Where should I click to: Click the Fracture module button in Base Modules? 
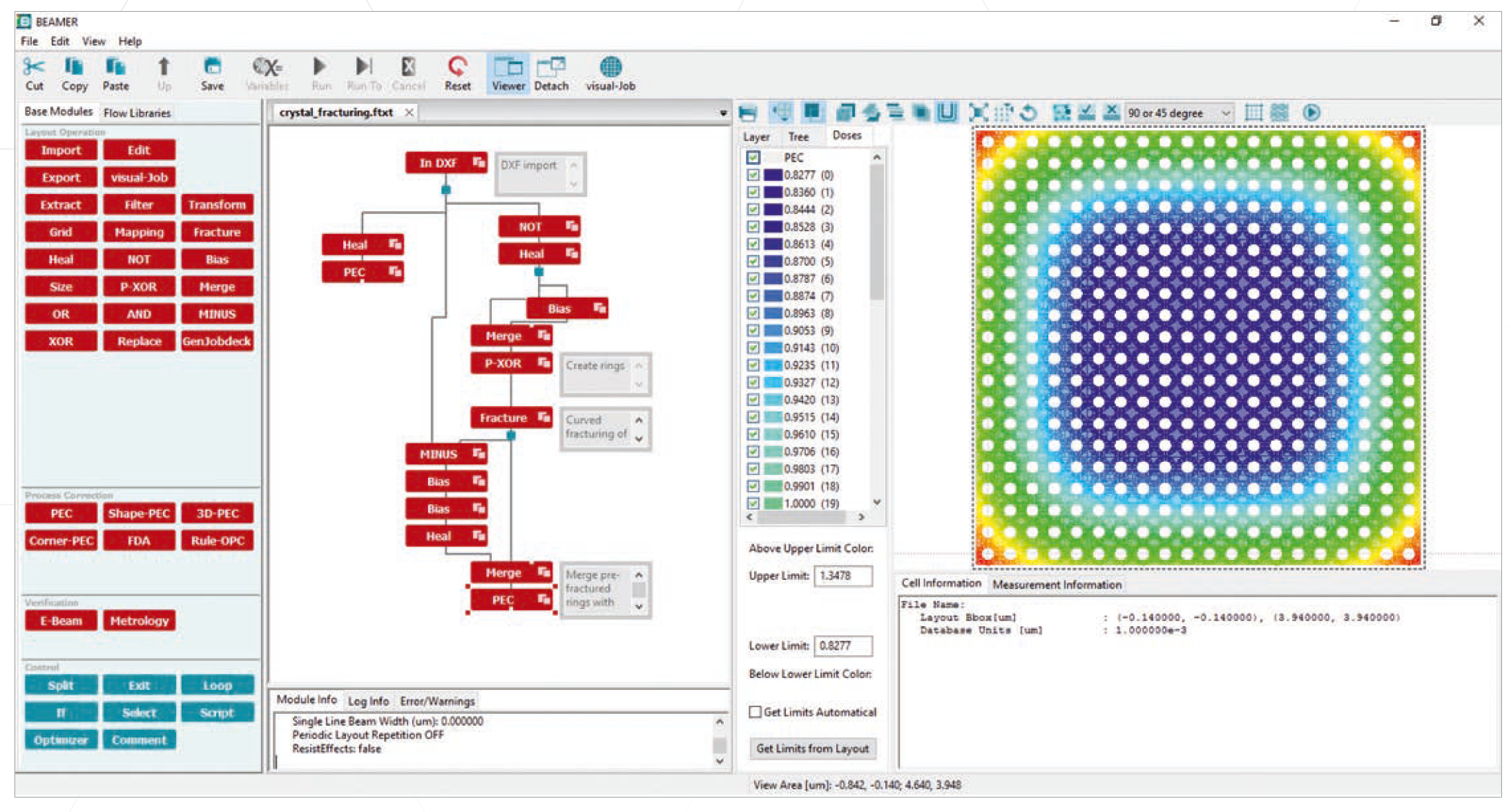[x=217, y=232]
